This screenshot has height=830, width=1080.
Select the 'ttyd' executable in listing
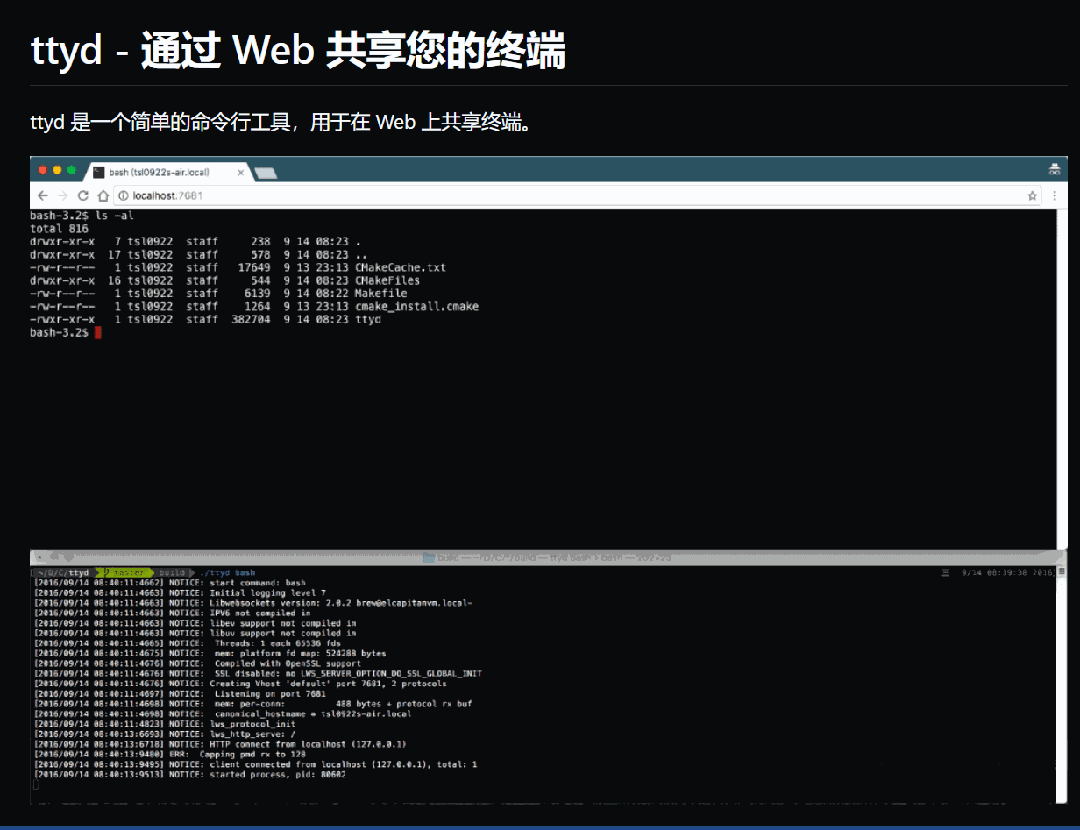[368, 320]
